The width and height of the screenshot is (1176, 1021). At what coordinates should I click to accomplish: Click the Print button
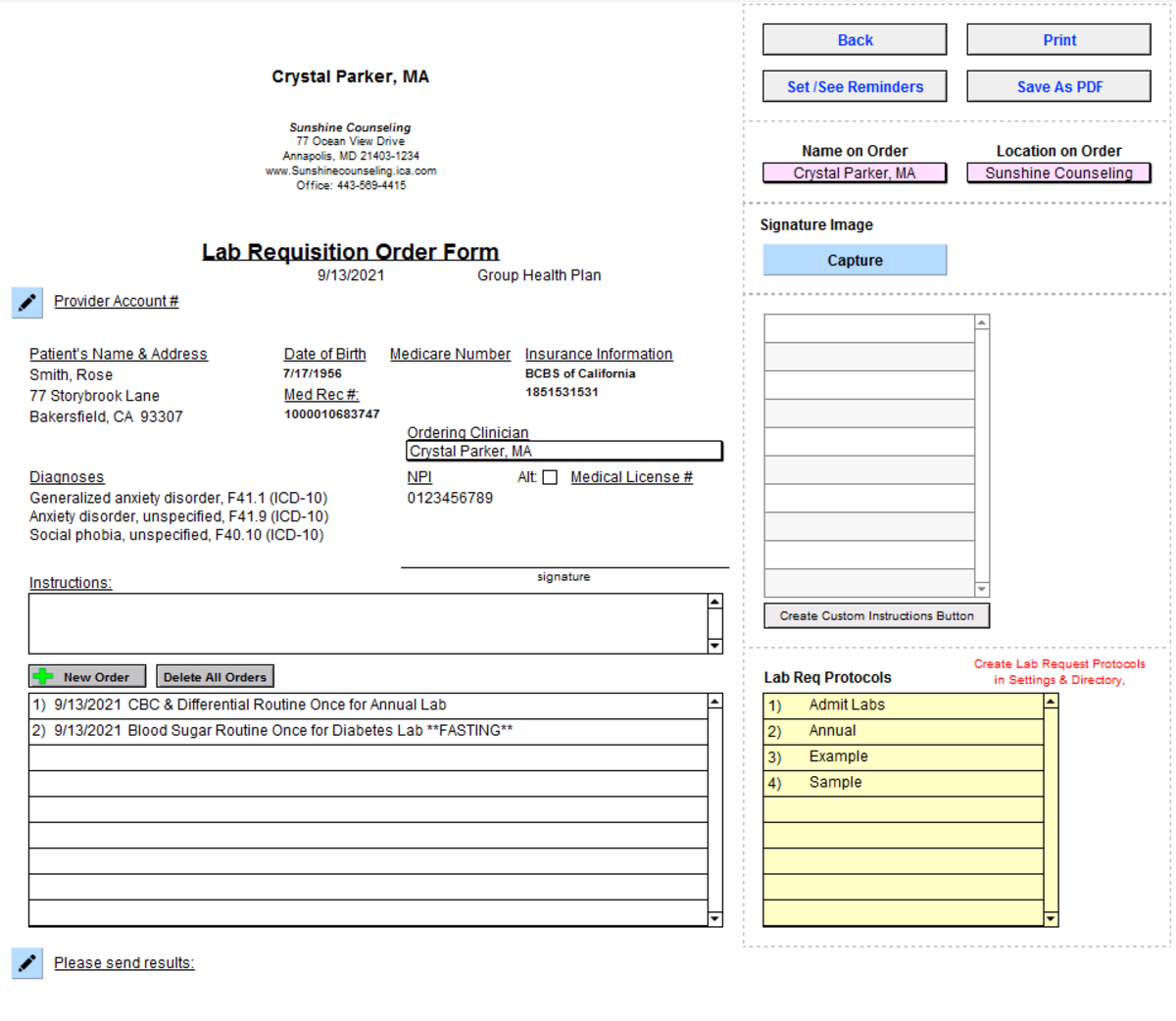tap(1058, 39)
